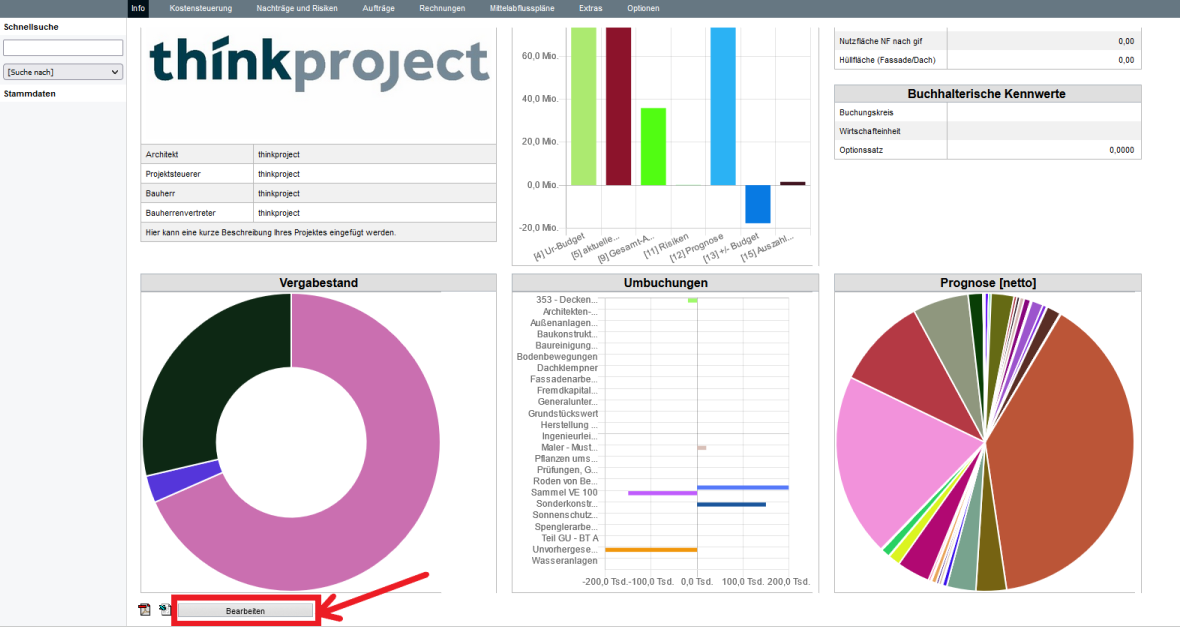Click the Dachklempner axis label
Viewport: 1180px width, 627px height.
567,368
